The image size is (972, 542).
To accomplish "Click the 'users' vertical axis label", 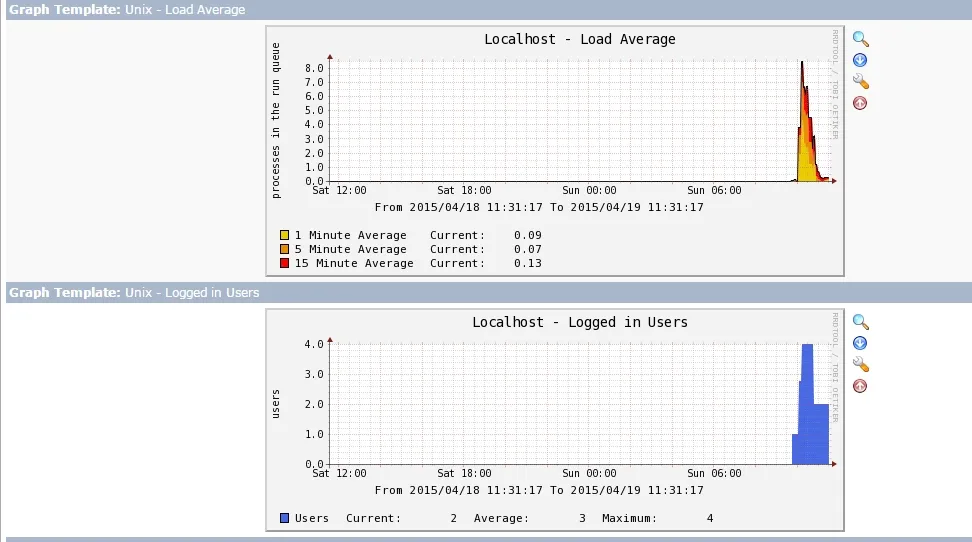I will [x=276, y=404].
